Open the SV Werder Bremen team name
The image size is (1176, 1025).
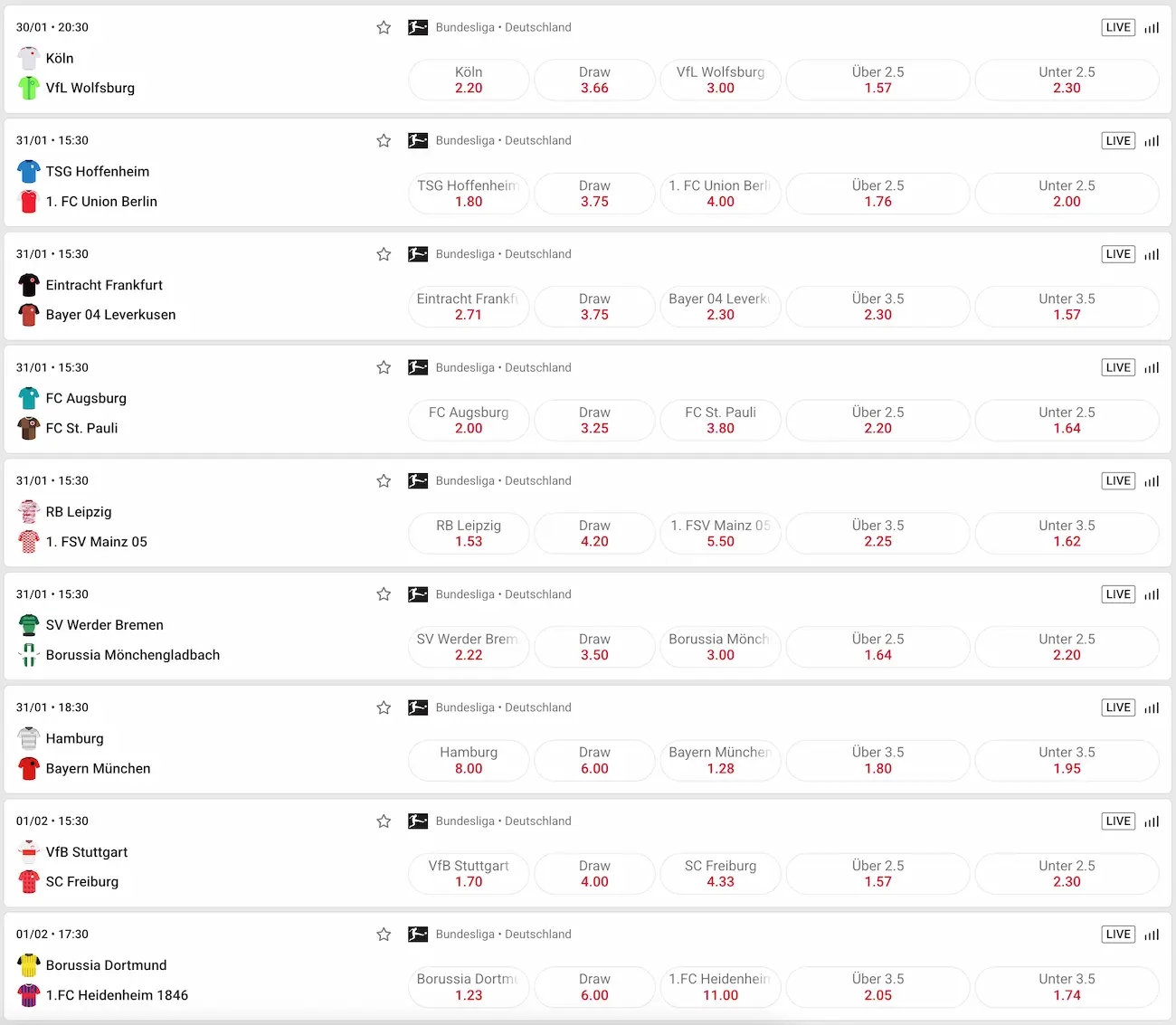point(105,625)
